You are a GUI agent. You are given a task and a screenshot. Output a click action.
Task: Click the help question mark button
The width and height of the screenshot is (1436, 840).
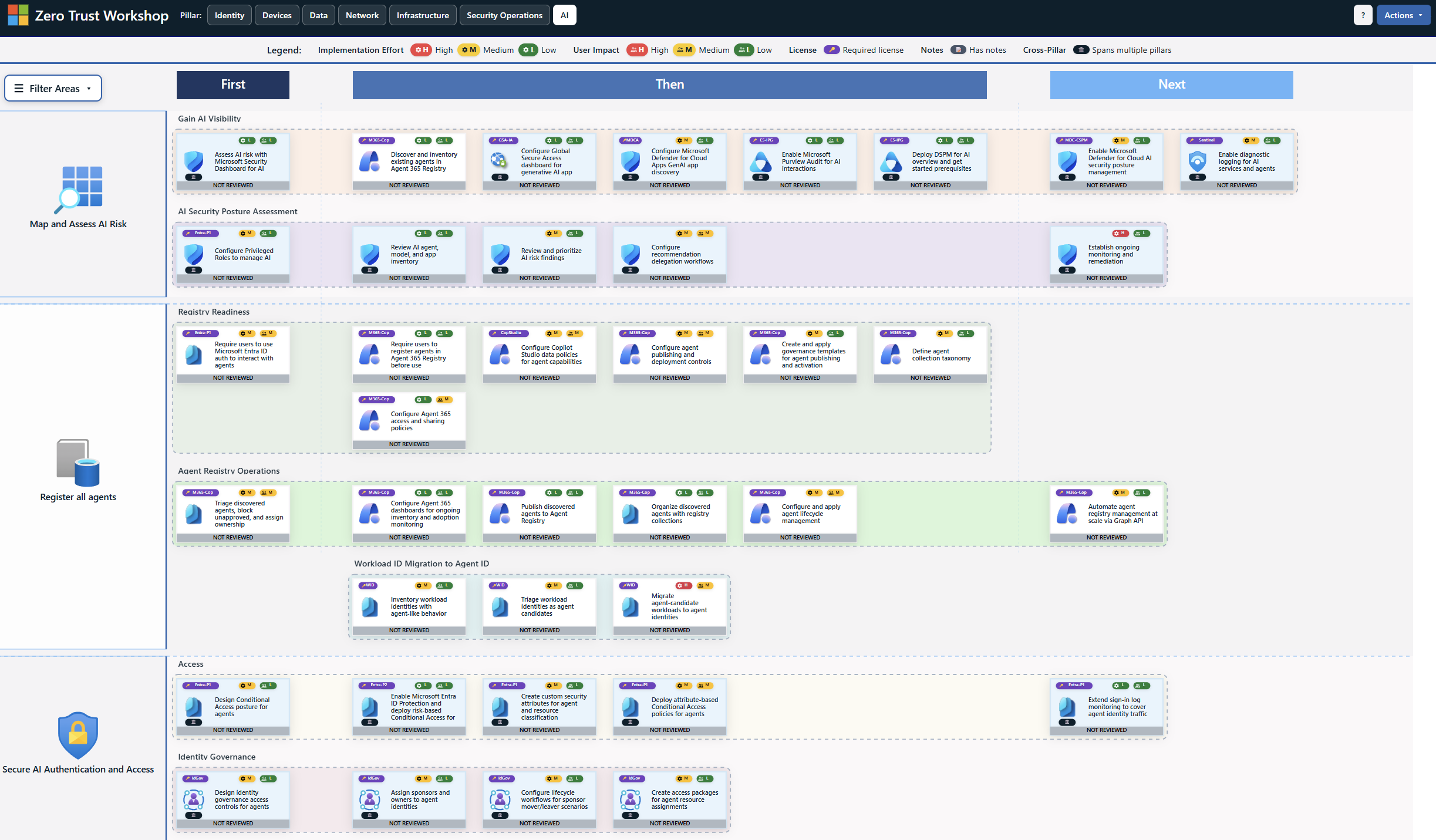click(1363, 15)
